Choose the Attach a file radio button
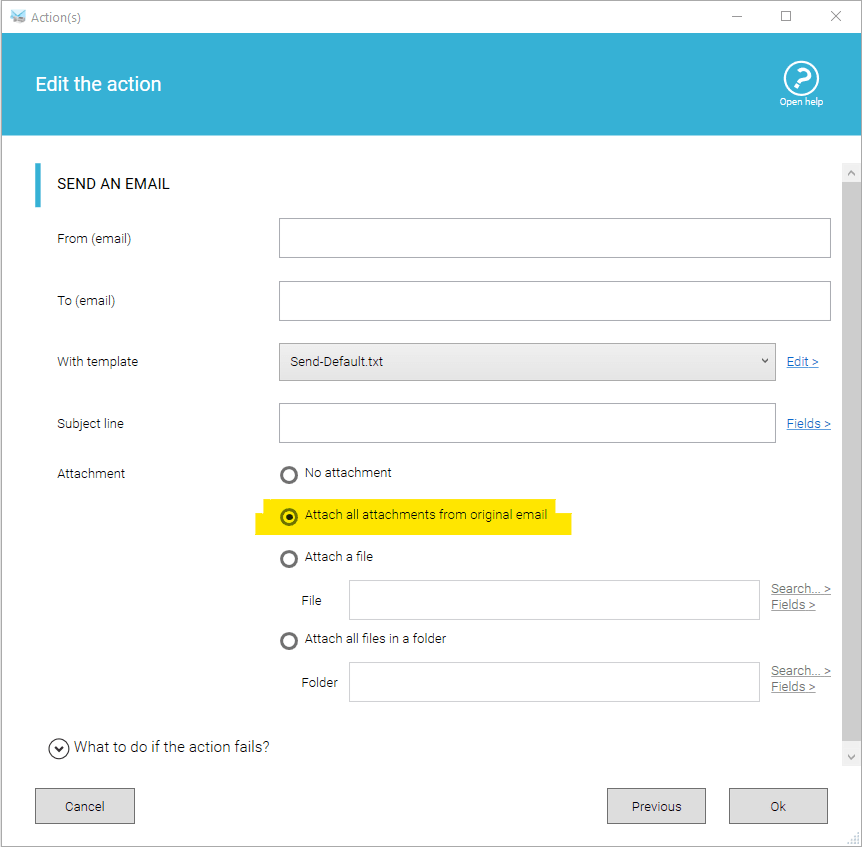 289,558
